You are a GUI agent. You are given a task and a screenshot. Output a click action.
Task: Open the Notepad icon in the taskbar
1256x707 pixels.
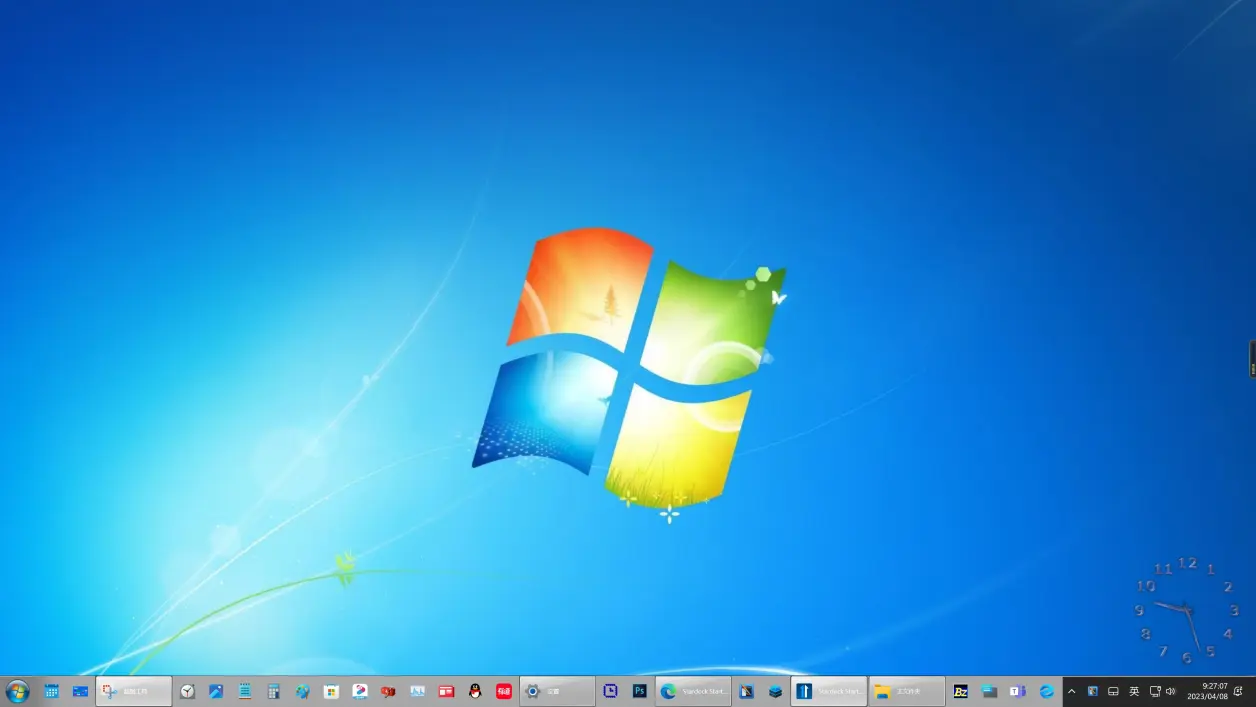pos(245,691)
